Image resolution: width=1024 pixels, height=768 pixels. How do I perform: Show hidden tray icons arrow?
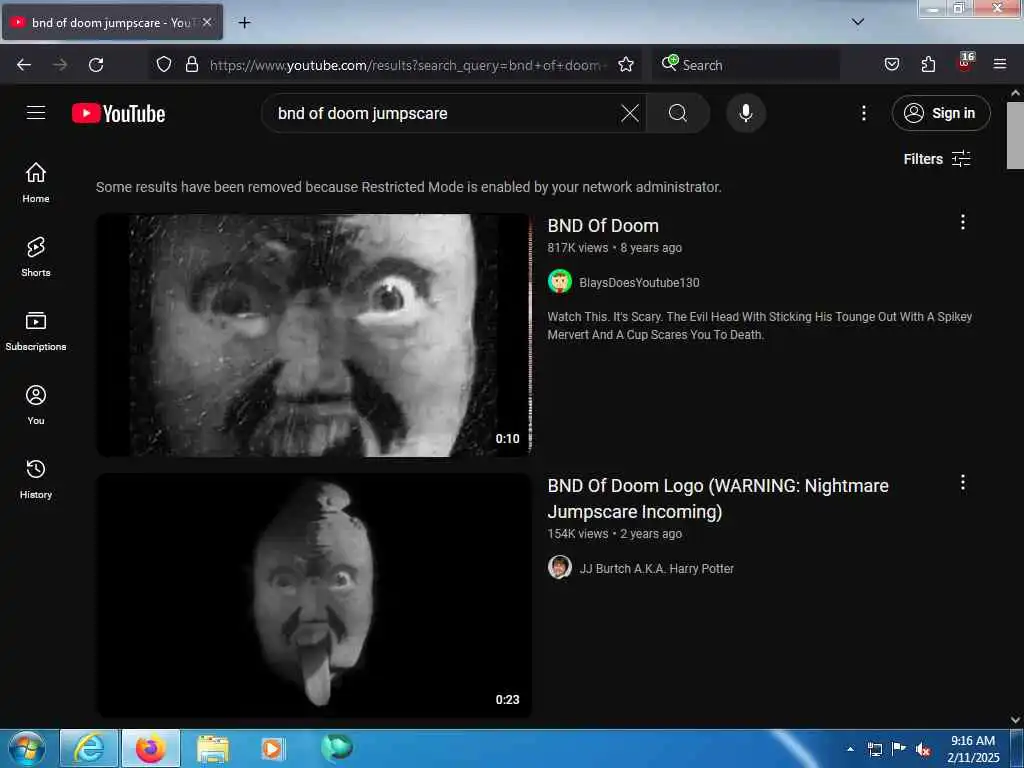[850, 749]
